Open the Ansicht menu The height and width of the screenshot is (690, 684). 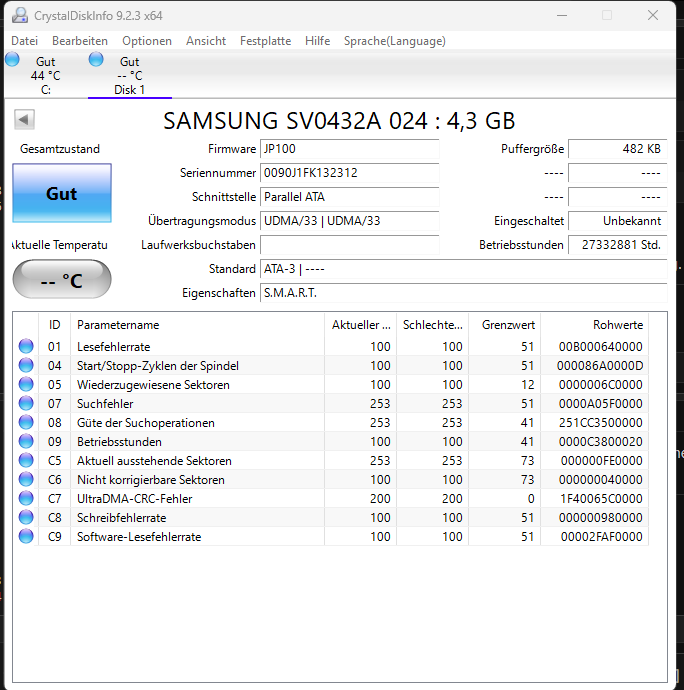point(206,41)
